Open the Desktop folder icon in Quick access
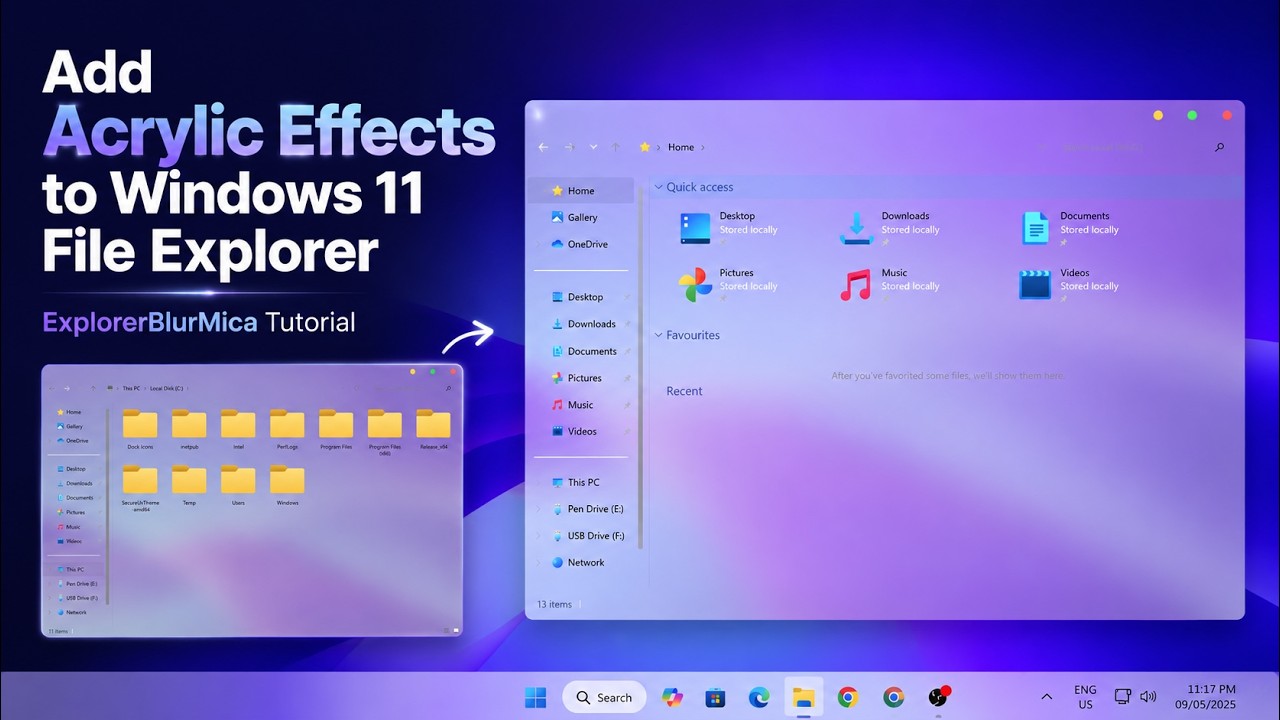Viewport: 1280px width, 720px height. [695, 228]
